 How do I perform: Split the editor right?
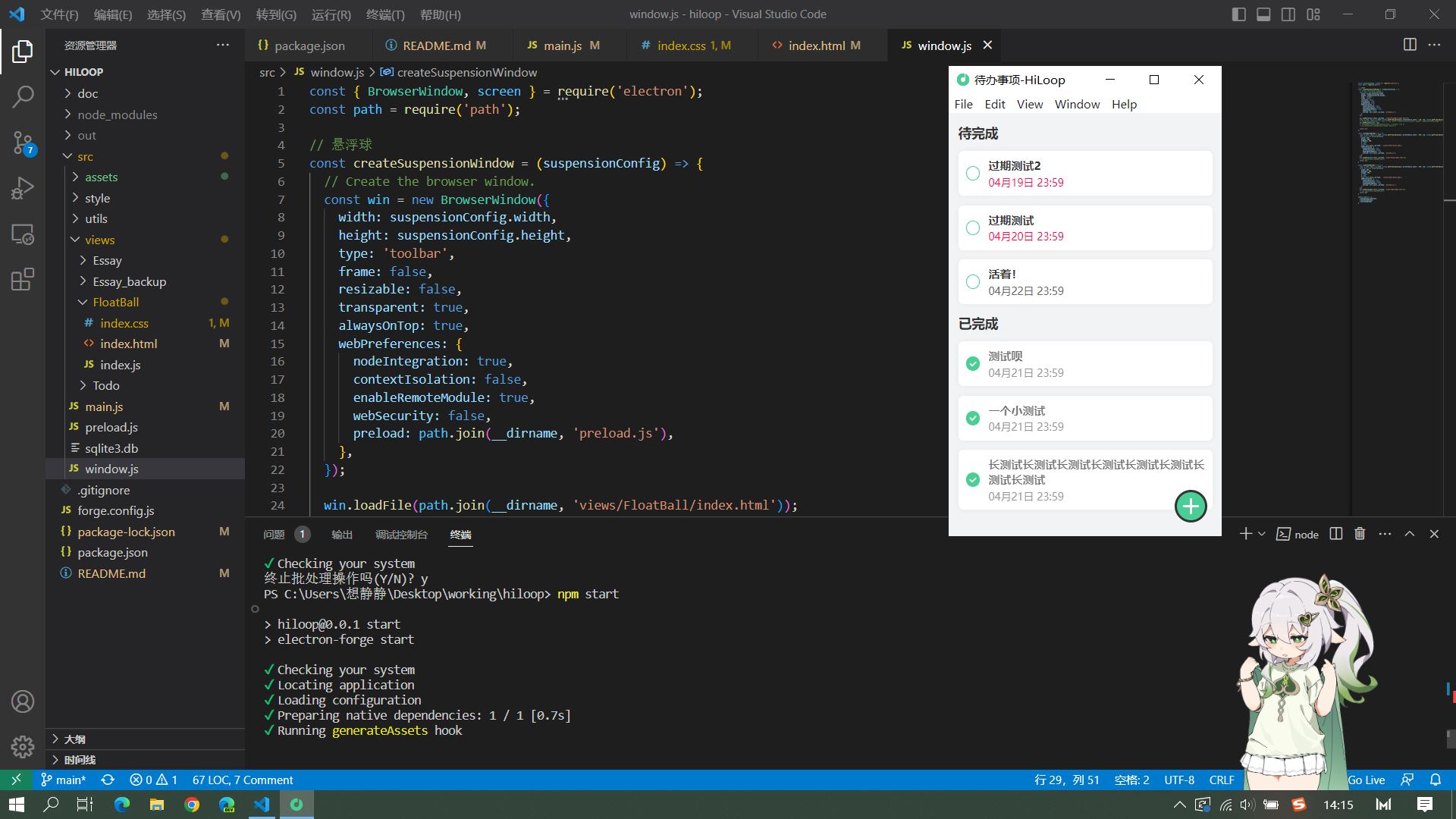pyautogui.click(x=1410, y=45)
